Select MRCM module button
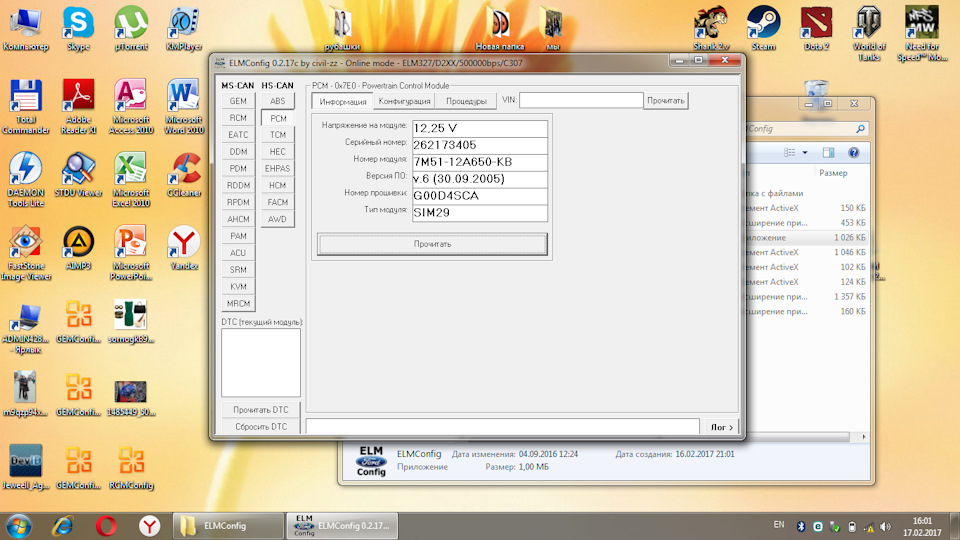The width and height of the screenshot is (960, 540). pyautogui.click(x=238, y=303)
